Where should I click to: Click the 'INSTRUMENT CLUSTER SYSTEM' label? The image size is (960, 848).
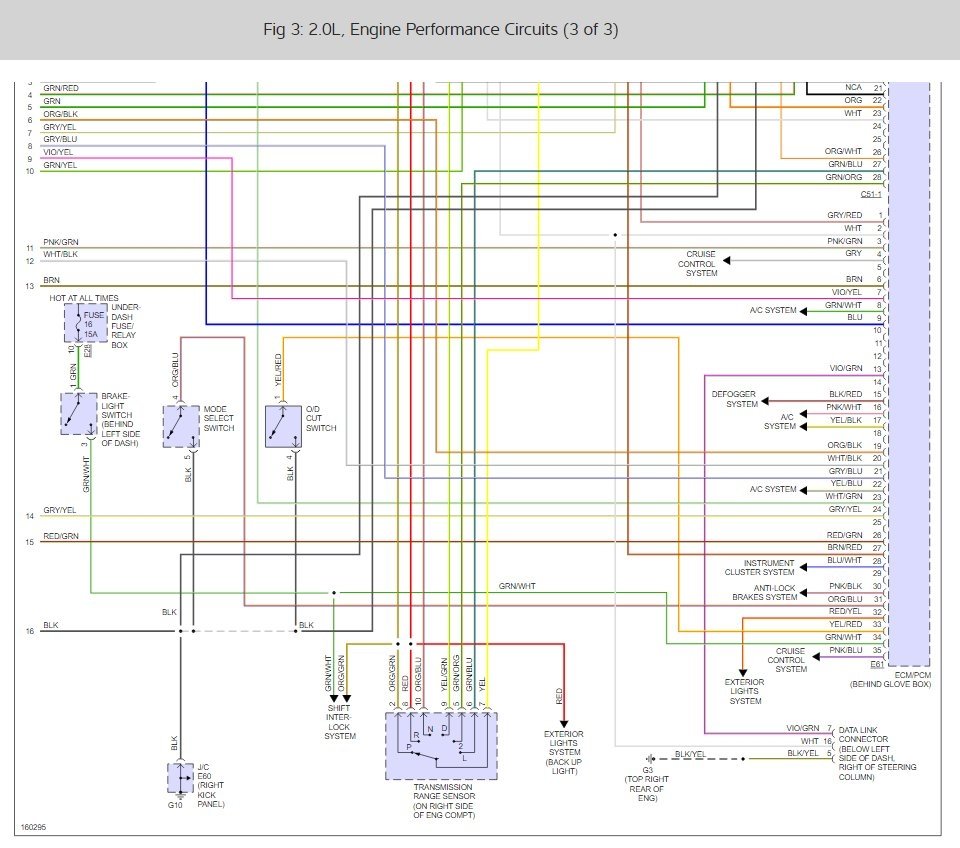pos(759,567)
